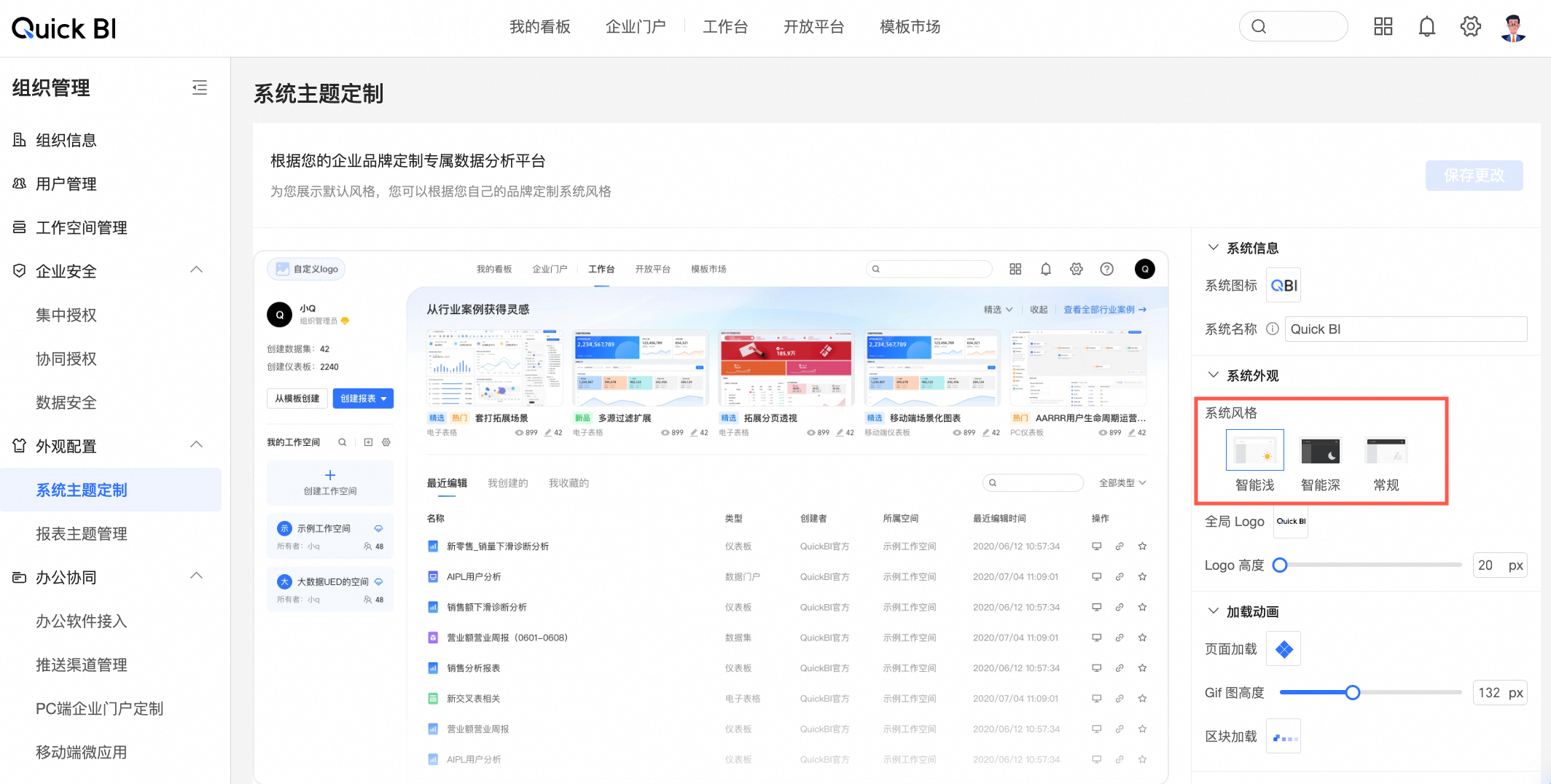Click the Quick BI logo
This screenshot has width=1551, height=784.
pyautogui.click(x=64, y=28)
